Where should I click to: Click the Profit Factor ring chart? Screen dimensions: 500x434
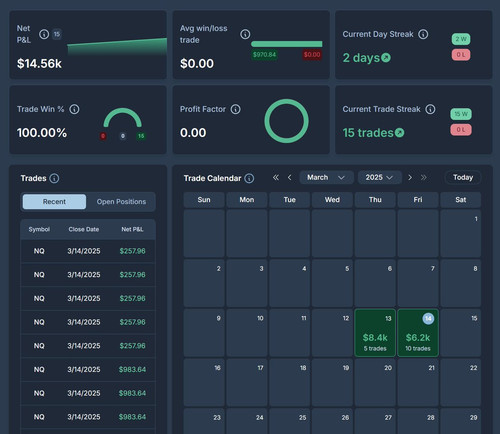(x=286, y=121)
